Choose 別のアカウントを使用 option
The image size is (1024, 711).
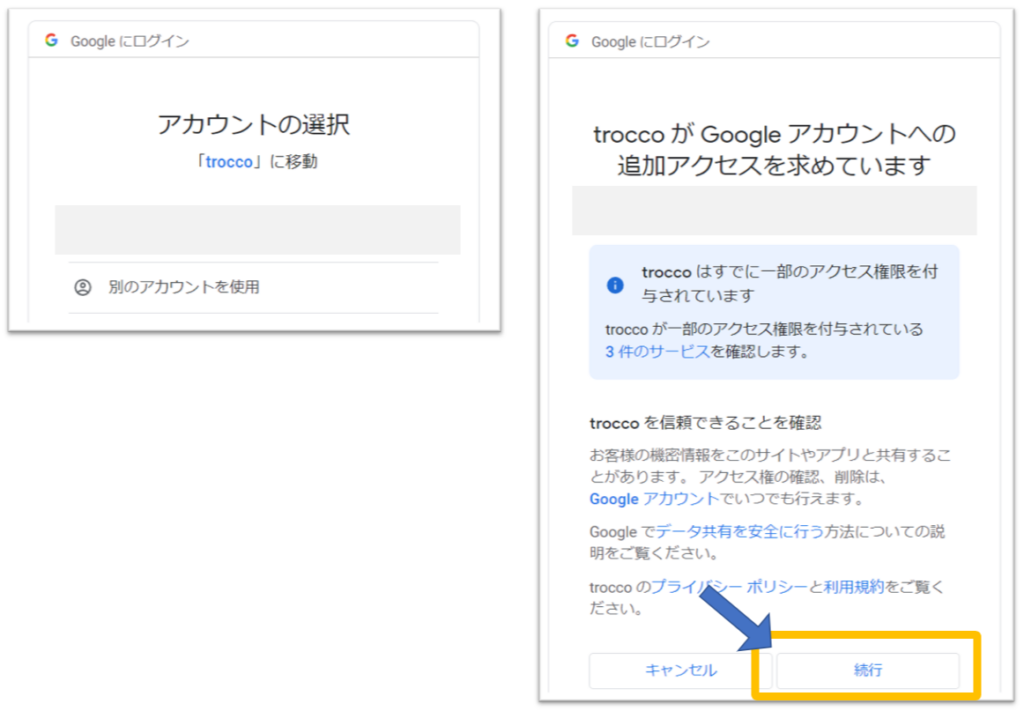184,287
